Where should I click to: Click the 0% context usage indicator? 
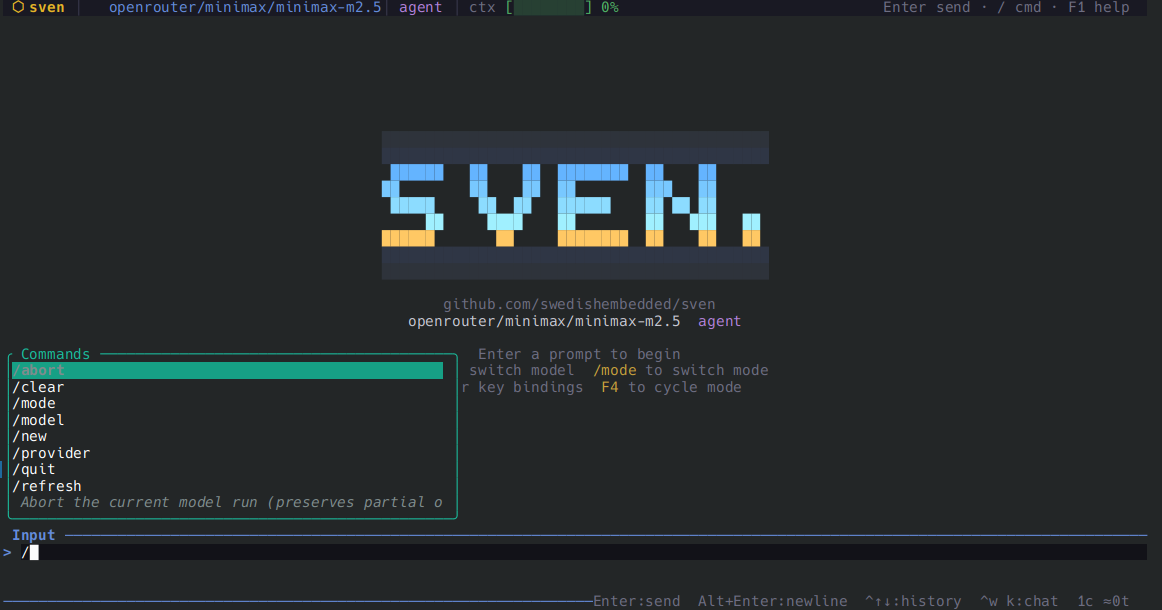coord(611,8)
